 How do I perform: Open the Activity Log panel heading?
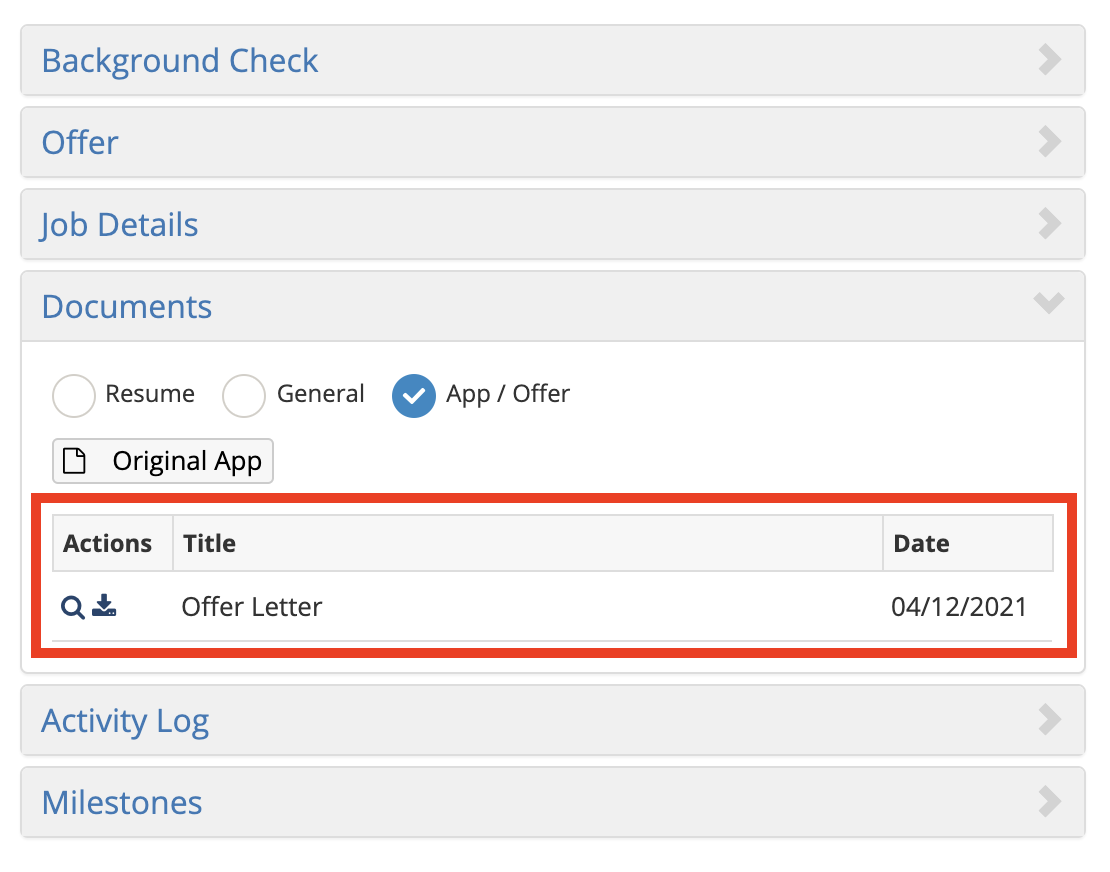125,720
